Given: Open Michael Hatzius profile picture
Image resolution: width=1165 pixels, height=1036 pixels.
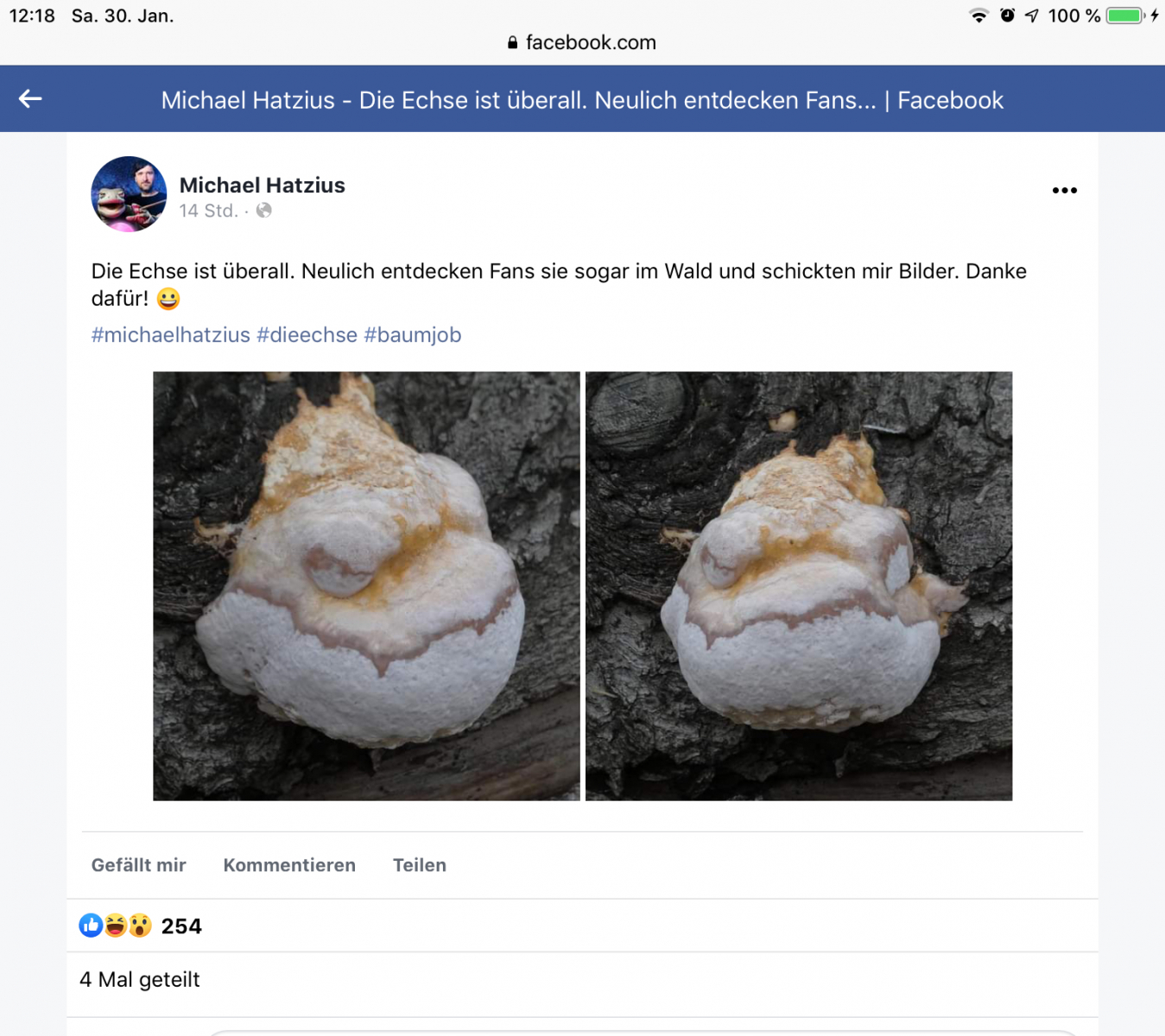Looking at the screenshot, I should [129, 194].
